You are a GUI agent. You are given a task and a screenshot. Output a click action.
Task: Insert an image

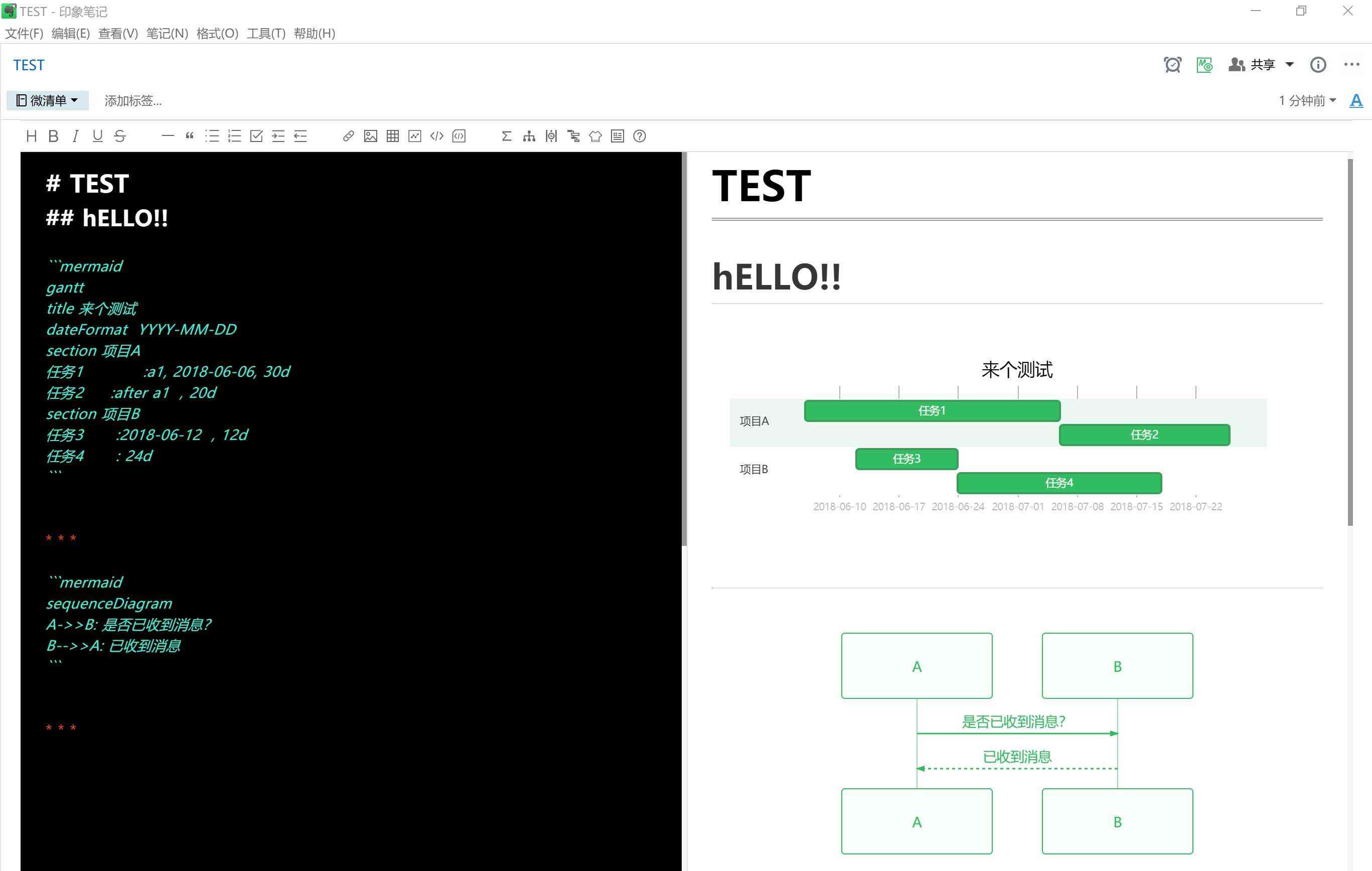tap(370, 136)
